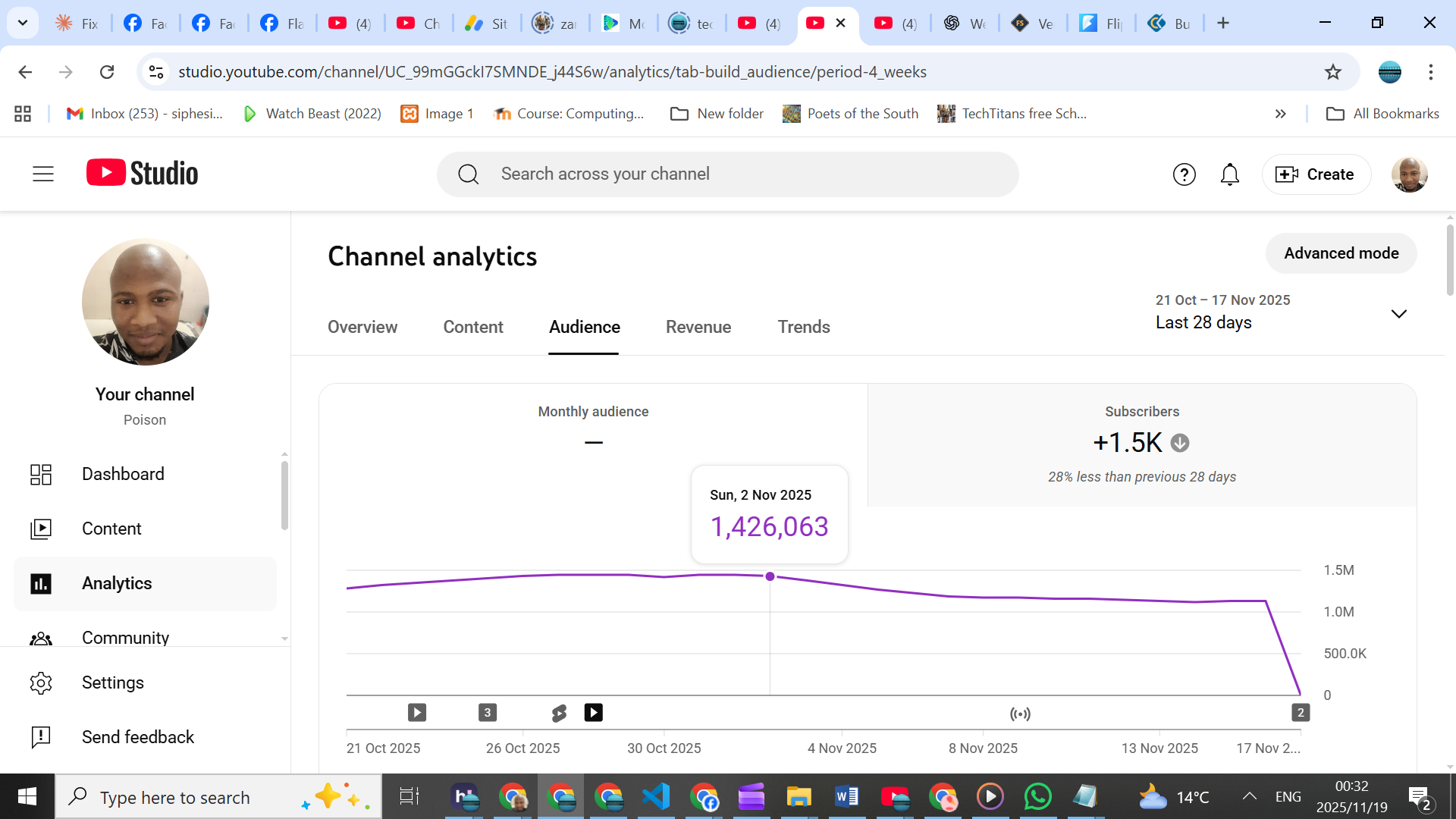Click Send feedback in the sidebar
The image size is (1456, 819).
coord(137,737)
